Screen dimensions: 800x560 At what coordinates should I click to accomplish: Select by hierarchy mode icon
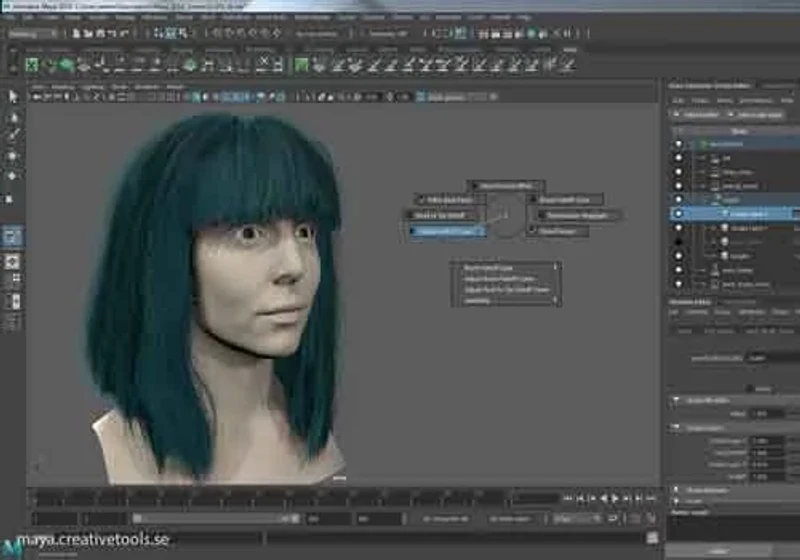point(159,34)
